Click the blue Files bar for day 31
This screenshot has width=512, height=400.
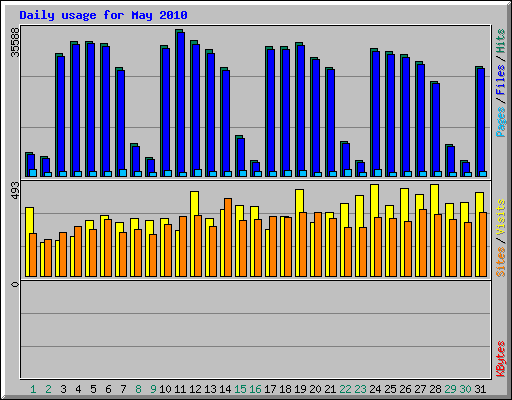pos(481,122)
